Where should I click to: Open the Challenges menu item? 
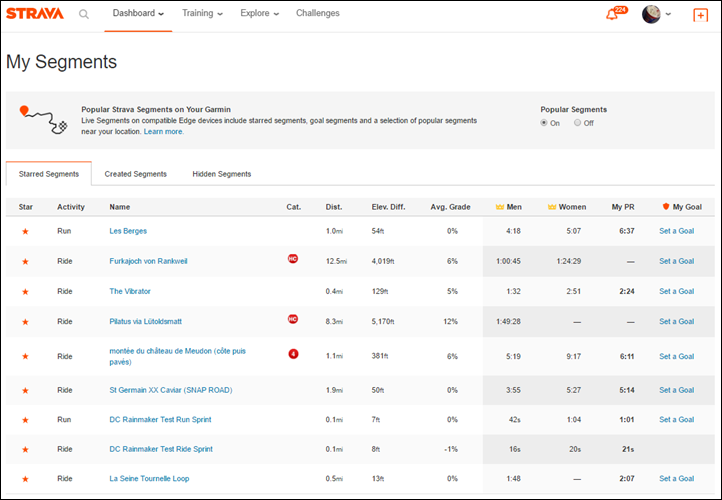point(317,14)
